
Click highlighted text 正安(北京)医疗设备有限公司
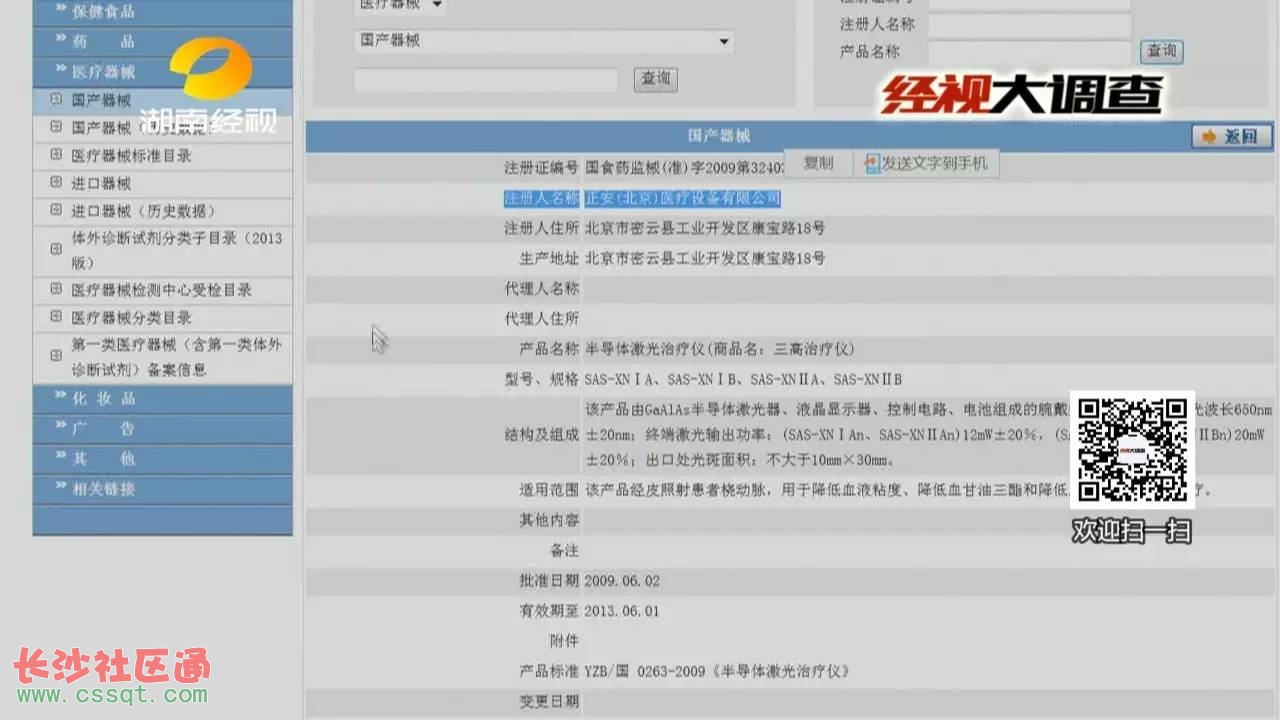pyautogui.click(x=682, y=198)
